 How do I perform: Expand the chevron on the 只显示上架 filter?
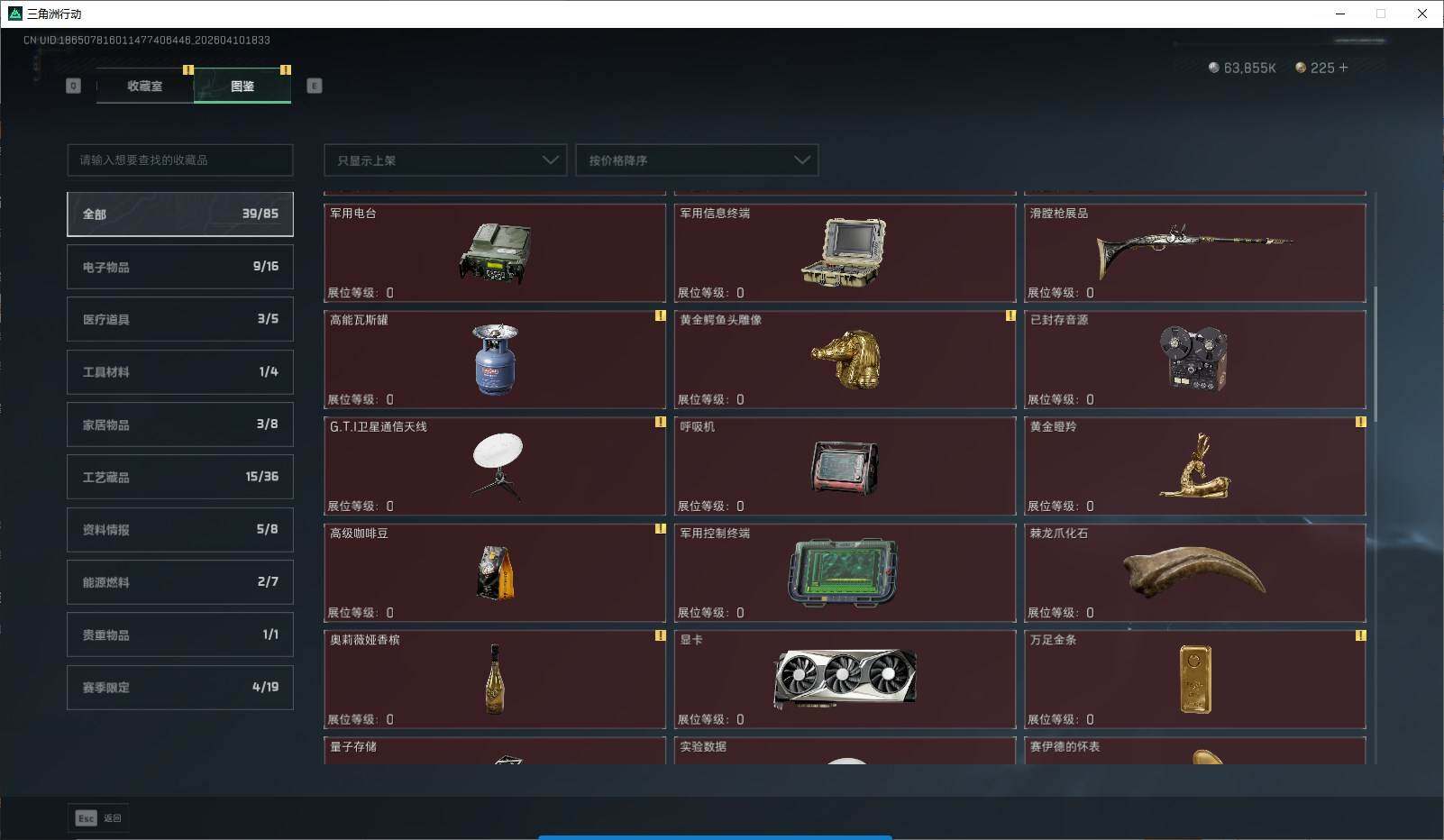pyautogui.click(x=550, y=160)
